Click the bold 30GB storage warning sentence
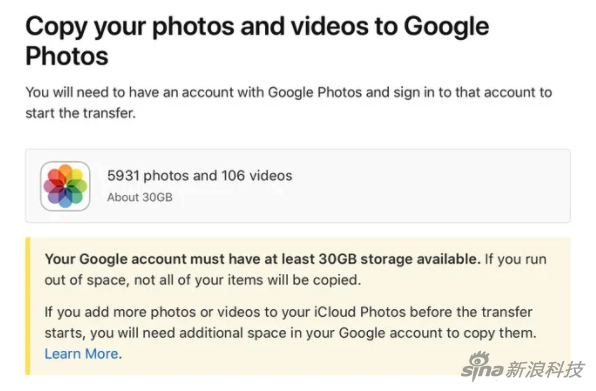 (263, 259)
